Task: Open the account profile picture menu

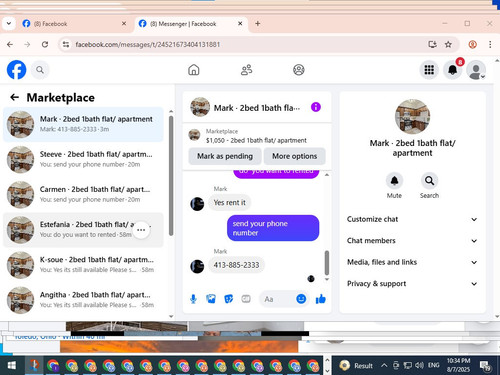Action: point(476,70)
